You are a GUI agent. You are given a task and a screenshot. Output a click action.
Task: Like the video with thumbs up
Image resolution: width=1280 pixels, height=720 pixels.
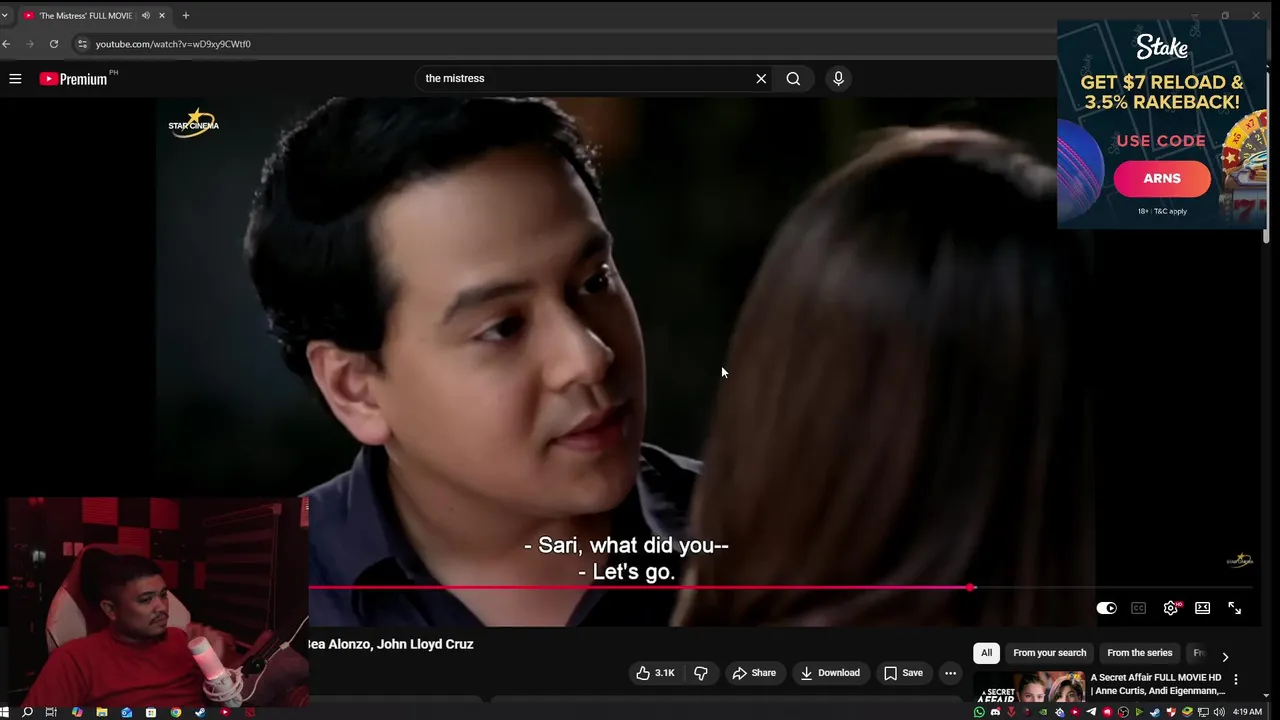655,673
